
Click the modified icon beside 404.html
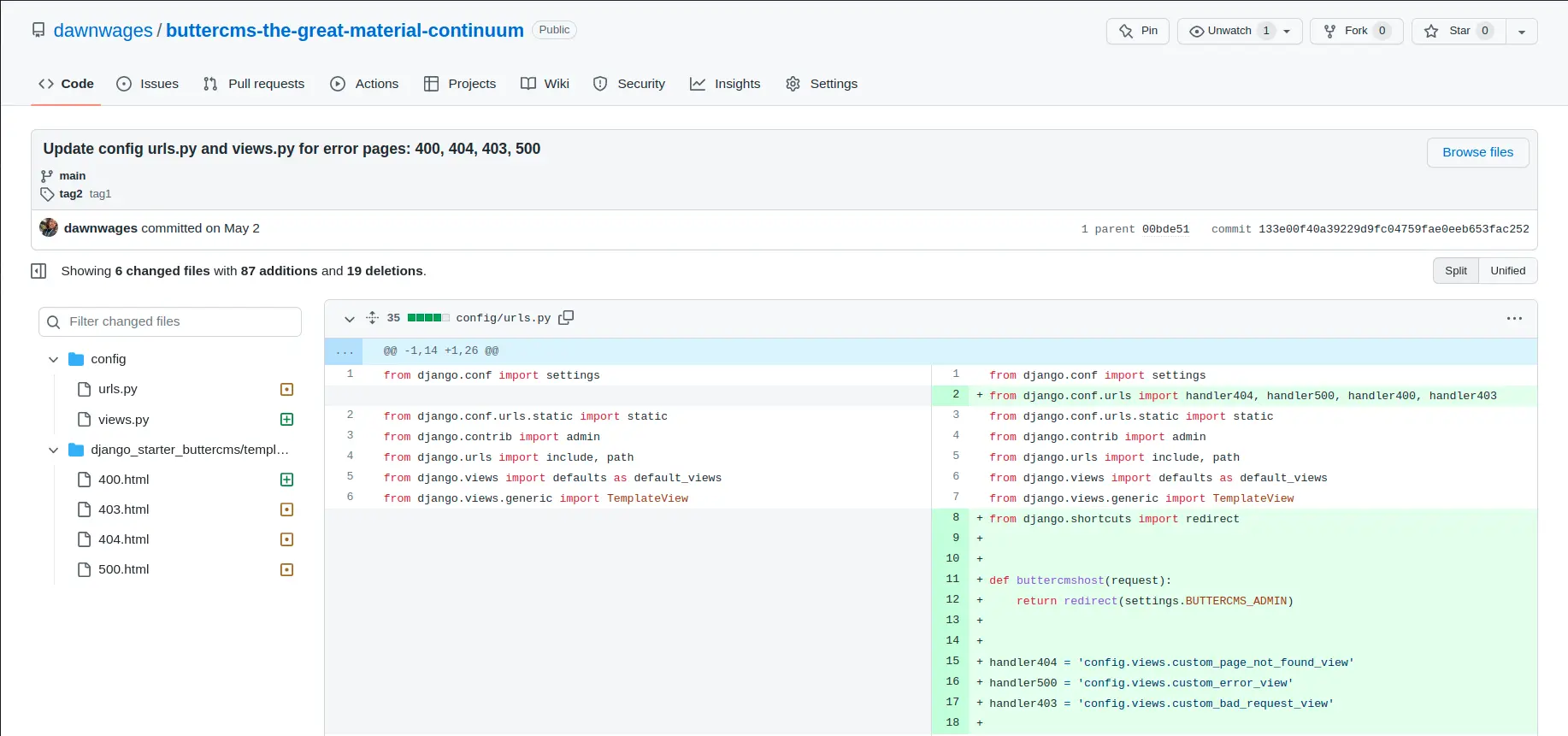pos(287,539)
